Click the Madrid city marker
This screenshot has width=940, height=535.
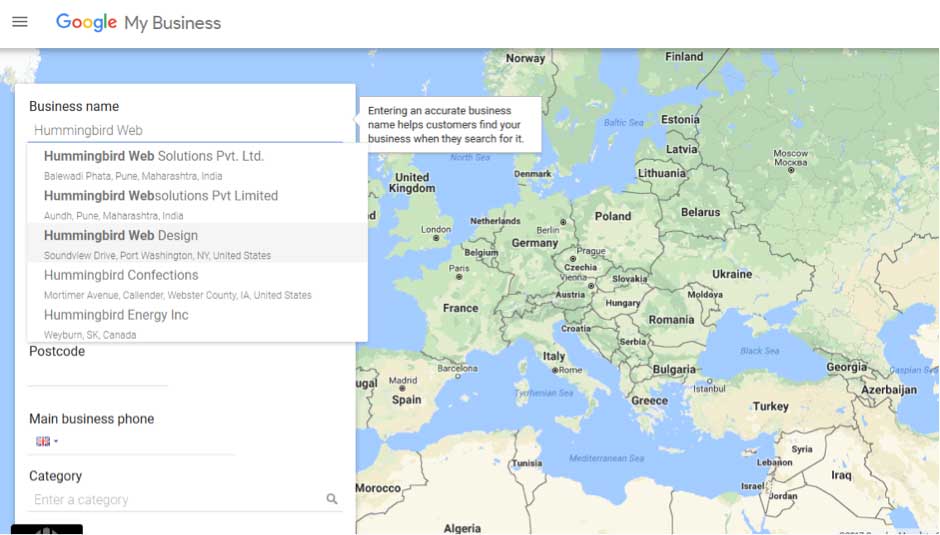click(x=402, y=389)
